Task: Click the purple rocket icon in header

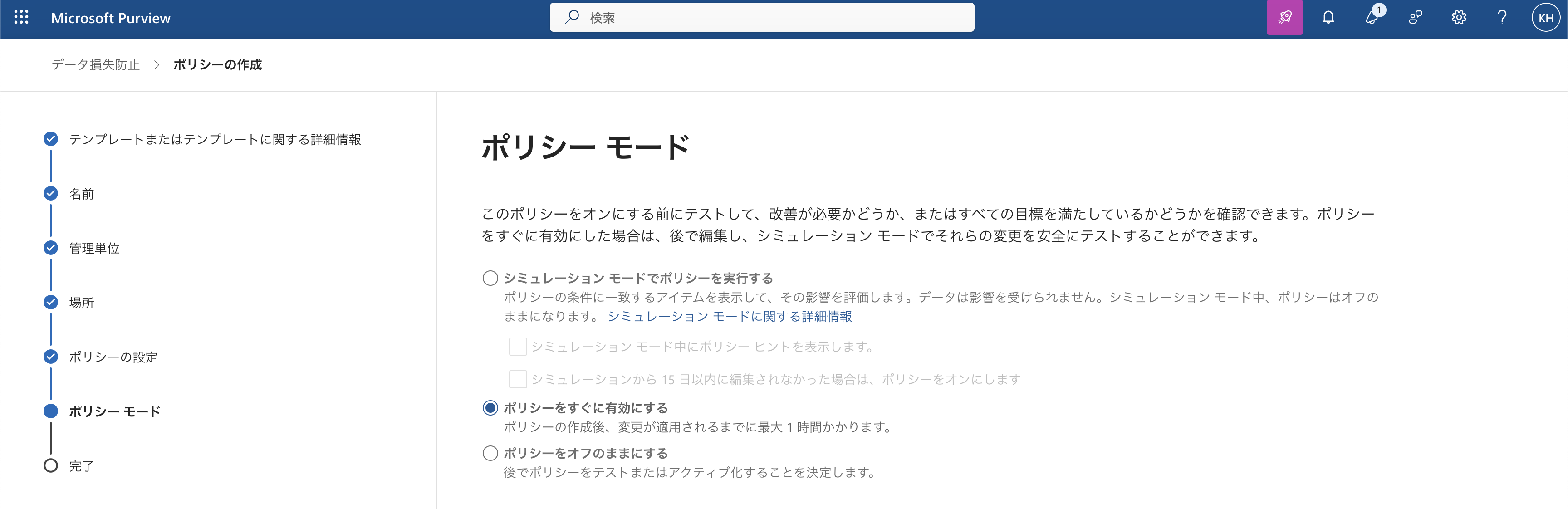Action: pos(1284,18)
